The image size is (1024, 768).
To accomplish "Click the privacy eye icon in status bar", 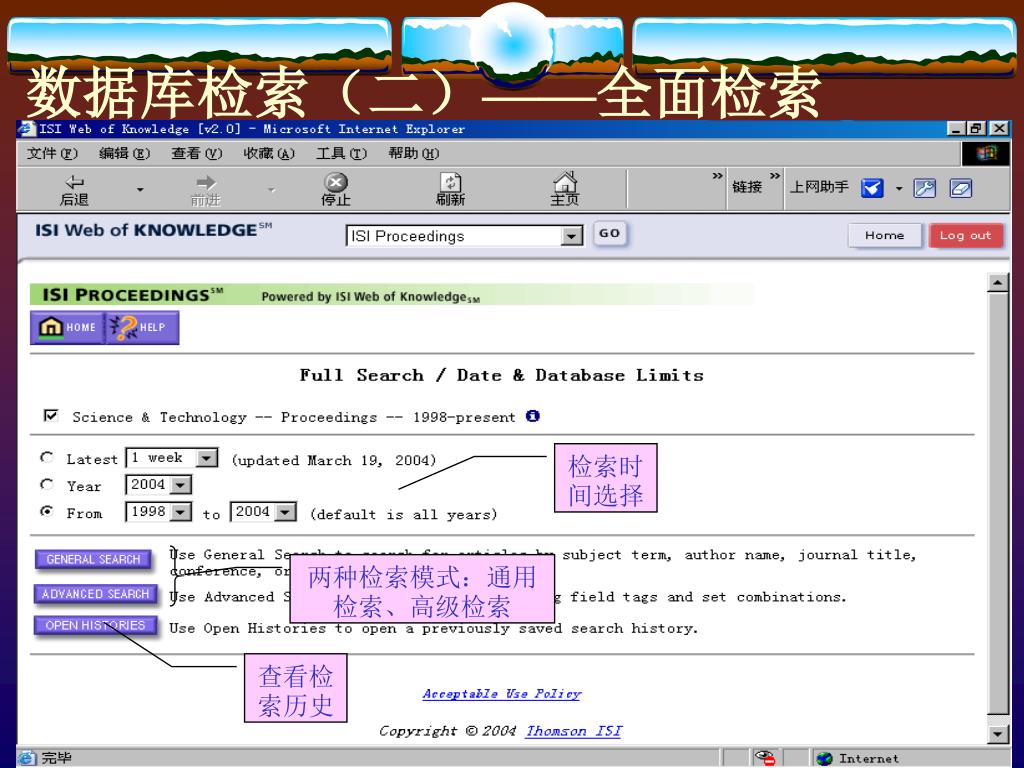I will (x=764, y=758).
